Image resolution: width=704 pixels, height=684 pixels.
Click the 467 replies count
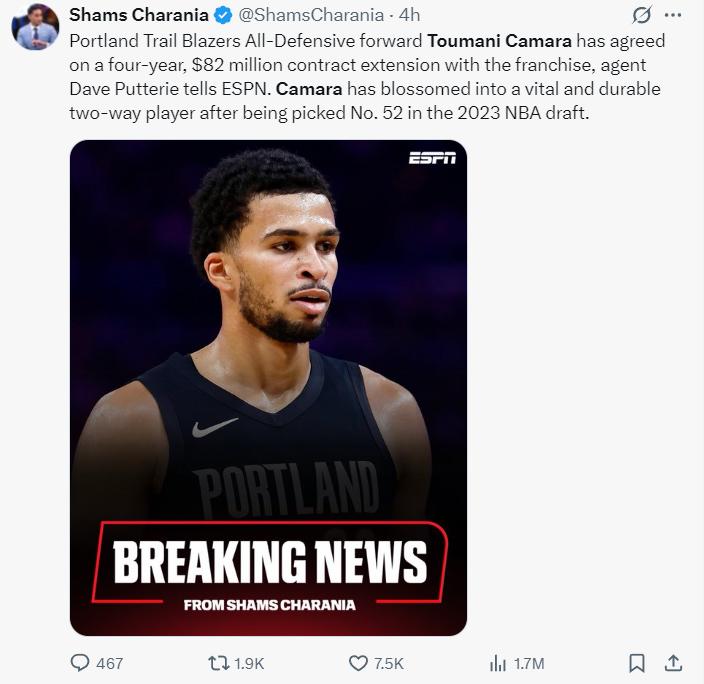[110, 663]
